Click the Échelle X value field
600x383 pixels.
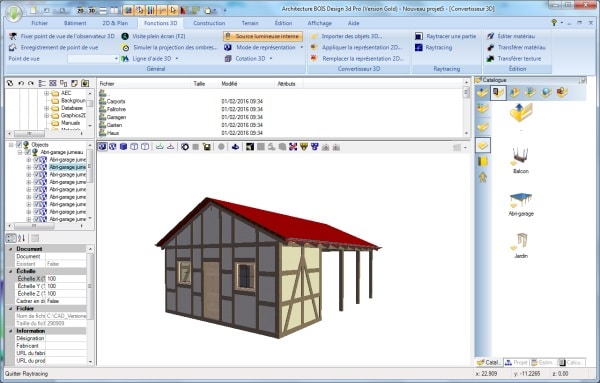(x=66, y=279)
